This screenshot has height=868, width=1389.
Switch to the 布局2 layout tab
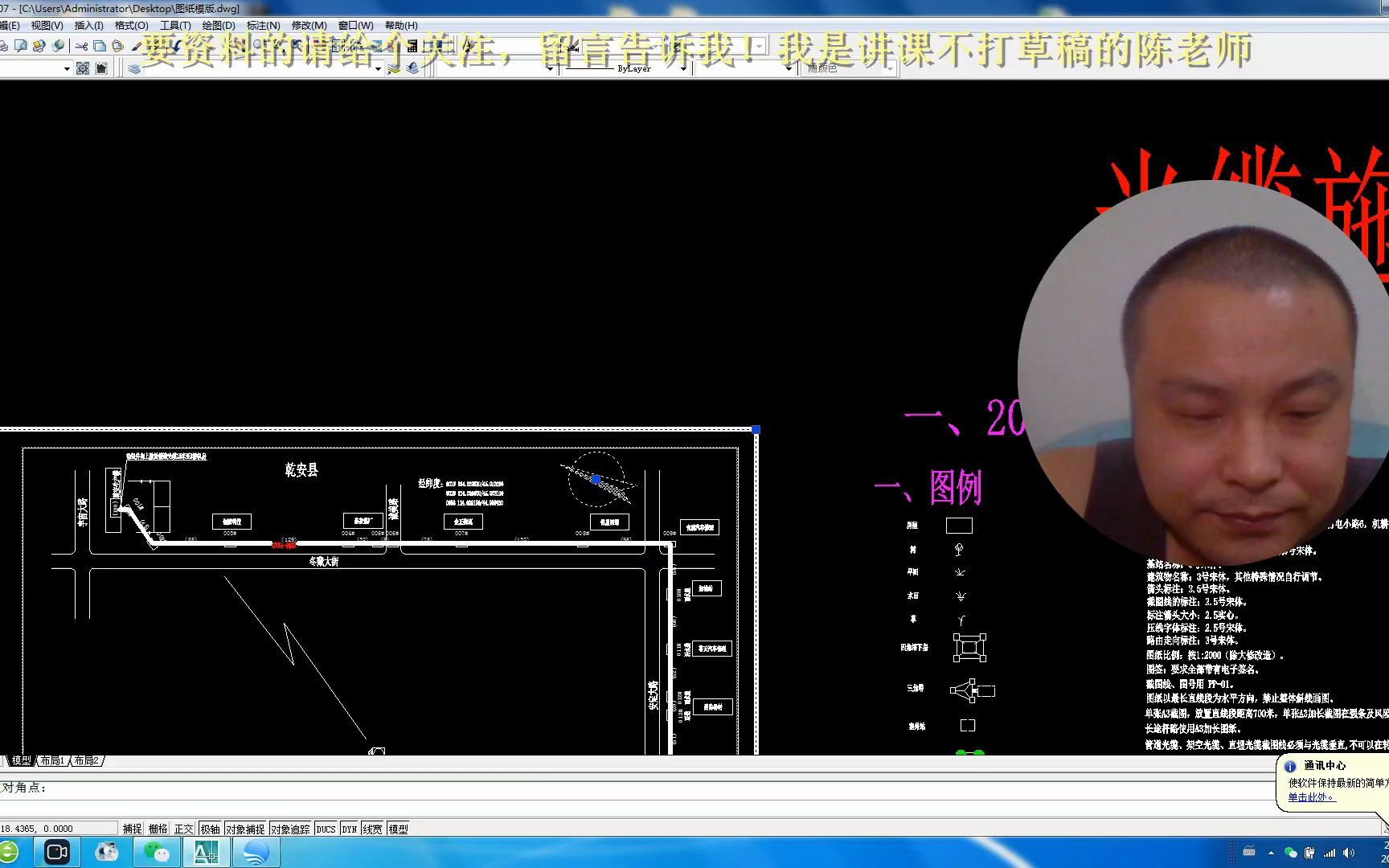point(86,760)
